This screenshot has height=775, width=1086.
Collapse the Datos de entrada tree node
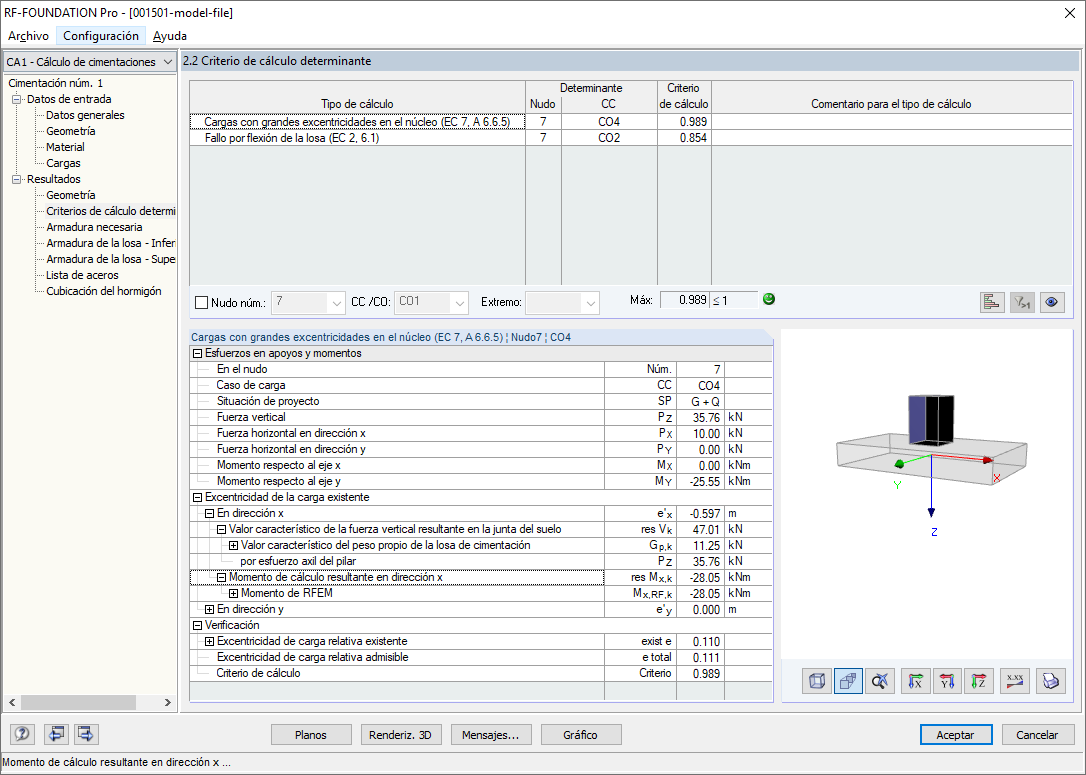17,99
